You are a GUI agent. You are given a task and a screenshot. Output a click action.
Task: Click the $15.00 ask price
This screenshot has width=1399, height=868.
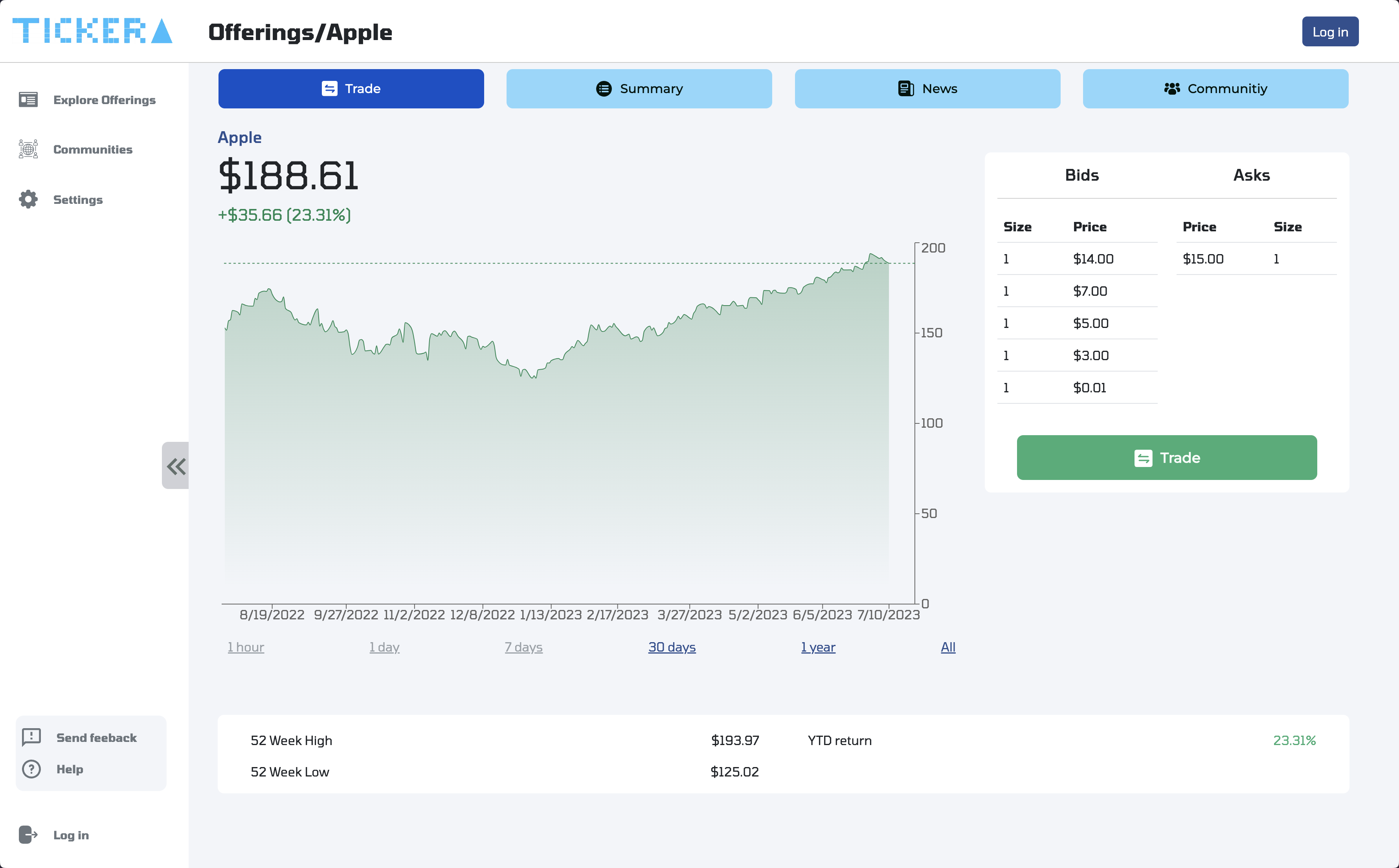click(x=1203, y=259)
